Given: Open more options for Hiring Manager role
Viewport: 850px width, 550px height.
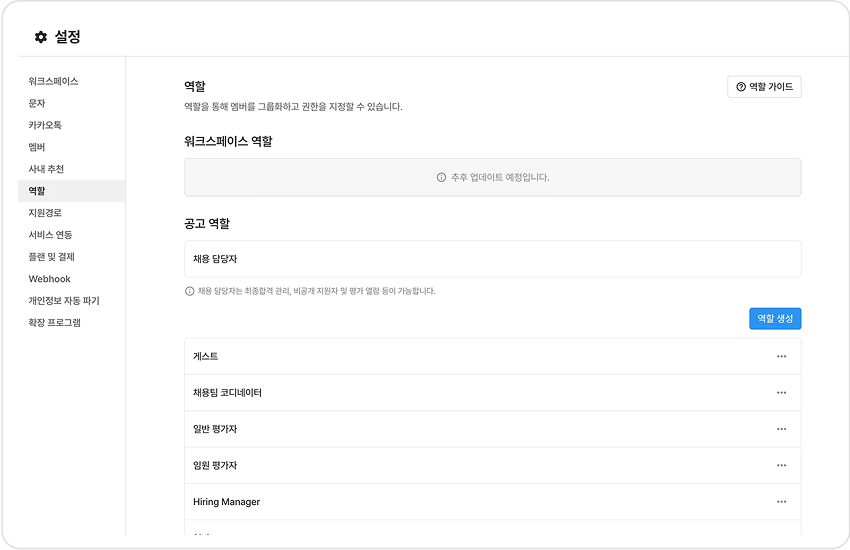Looking at the screenshot, I should coord(781,502).
